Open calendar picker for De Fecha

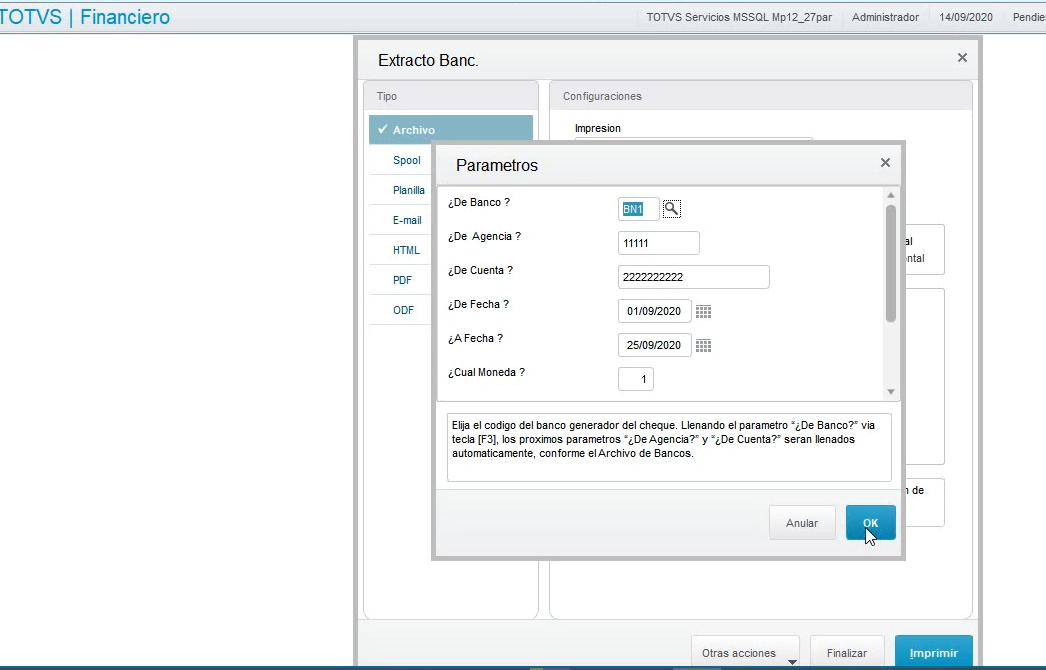703,312
